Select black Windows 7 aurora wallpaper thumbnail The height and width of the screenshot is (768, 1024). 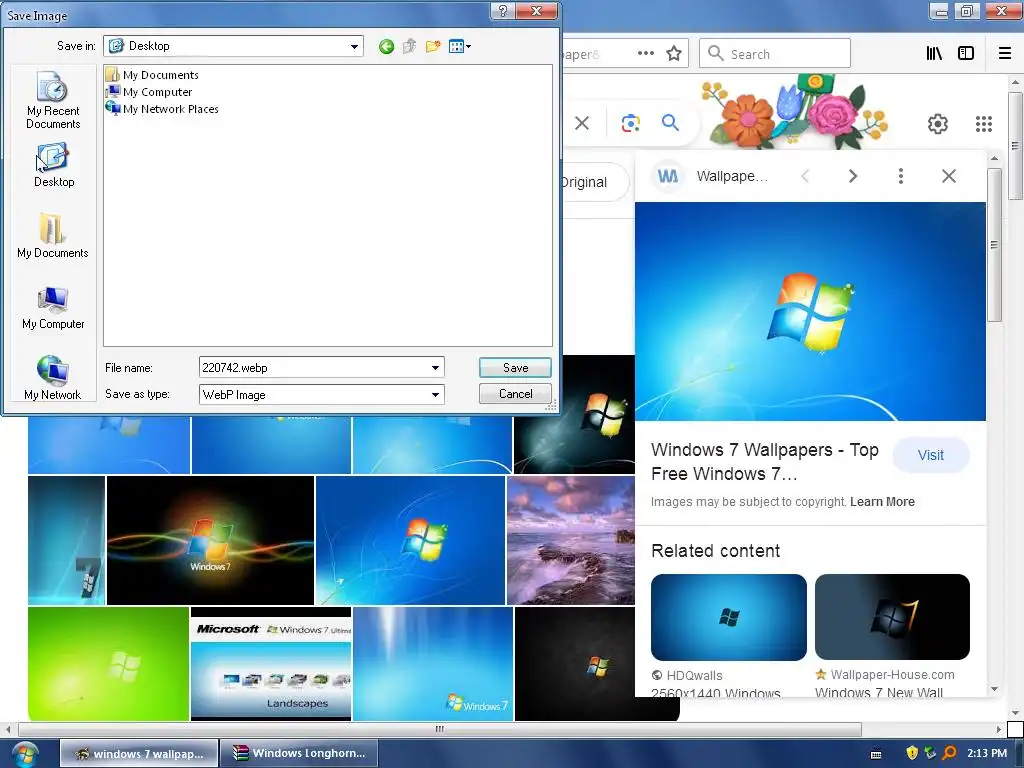click(210, 541)
